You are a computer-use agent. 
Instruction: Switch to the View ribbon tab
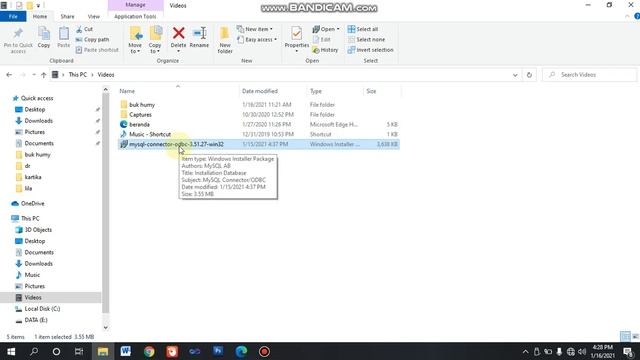tap(93, 16)
